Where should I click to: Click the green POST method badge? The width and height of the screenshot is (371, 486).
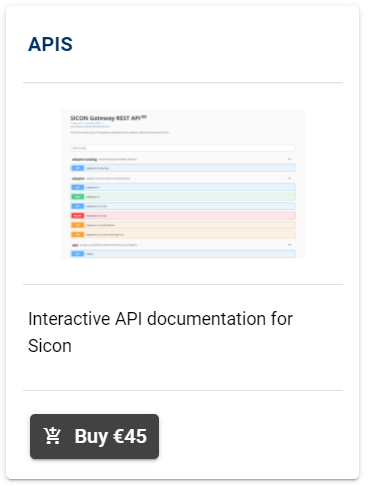(77, 197)
